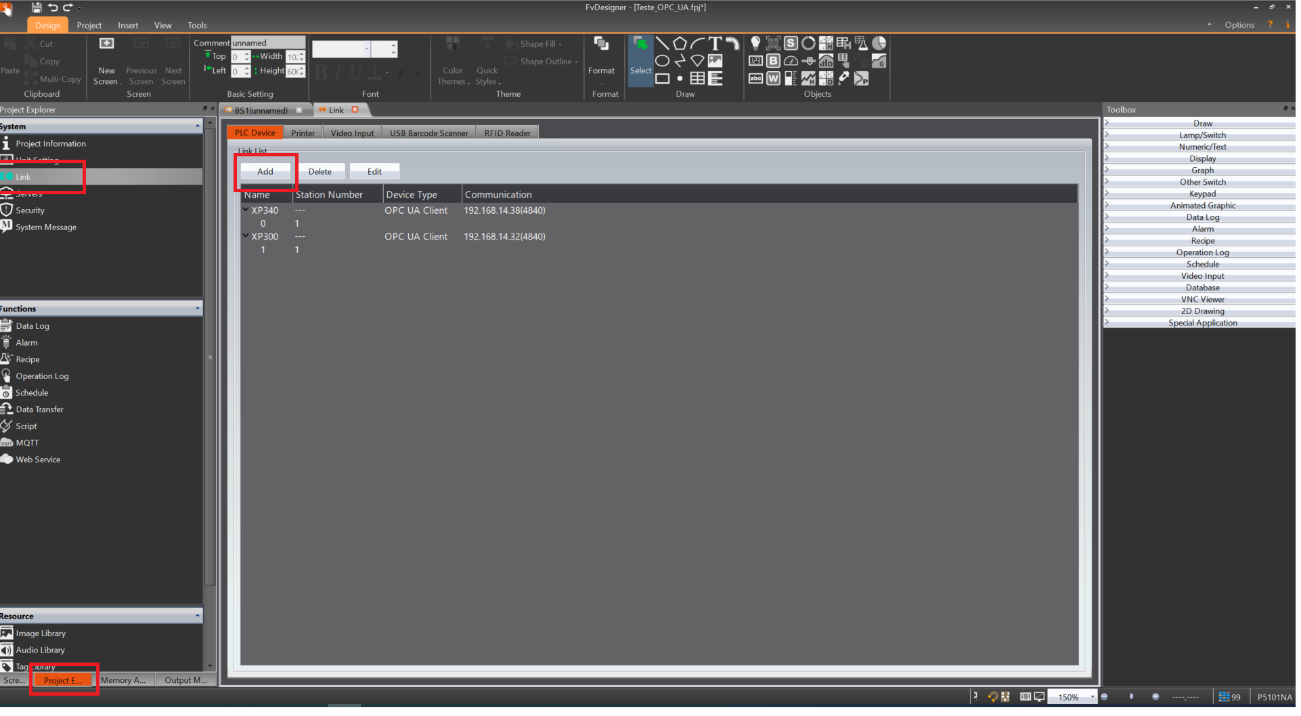Open the 150% zoom level dropdown
1301x716 pixels.
pos(1092,697)
